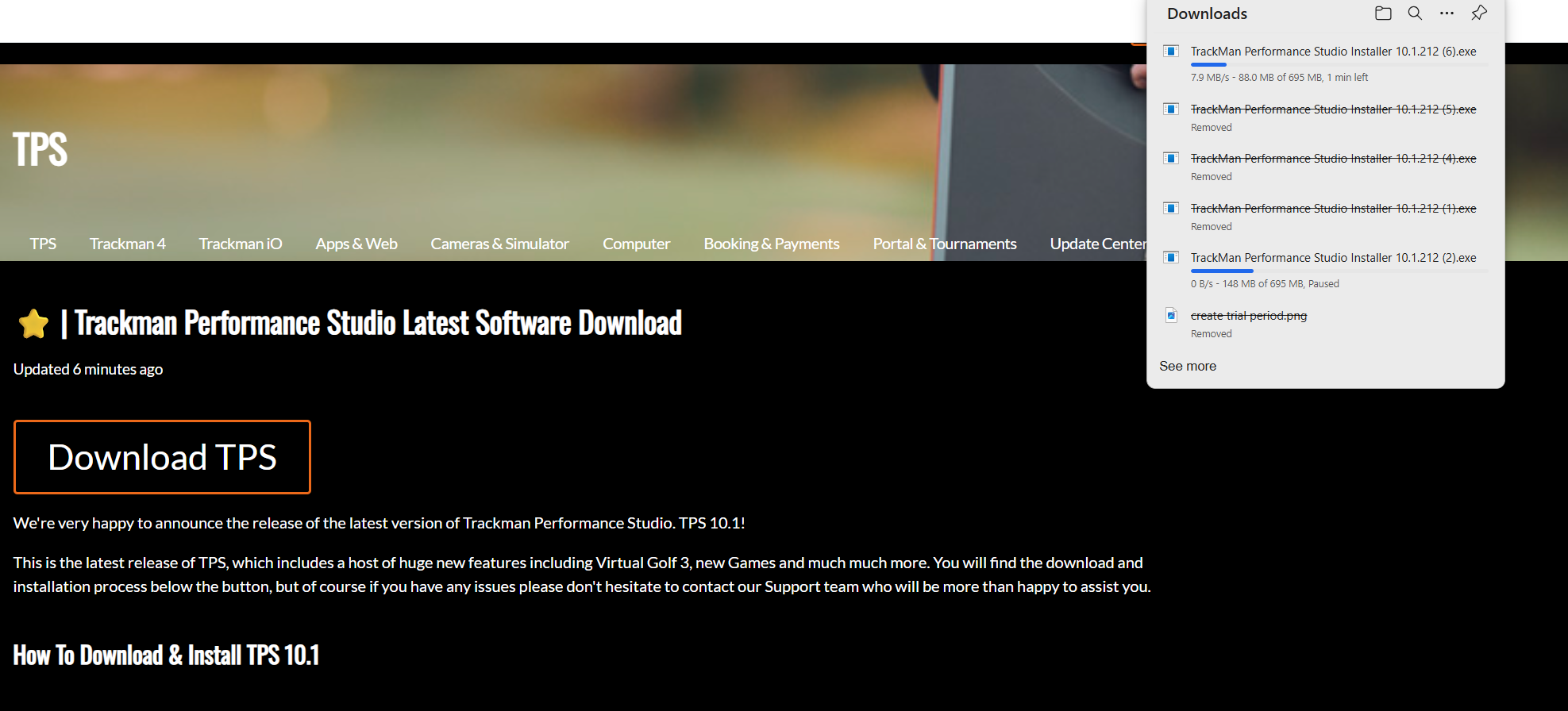Open more options menu in Downloads panel
Screen dimensions: 1568x711
click(x=1447, y=13)
